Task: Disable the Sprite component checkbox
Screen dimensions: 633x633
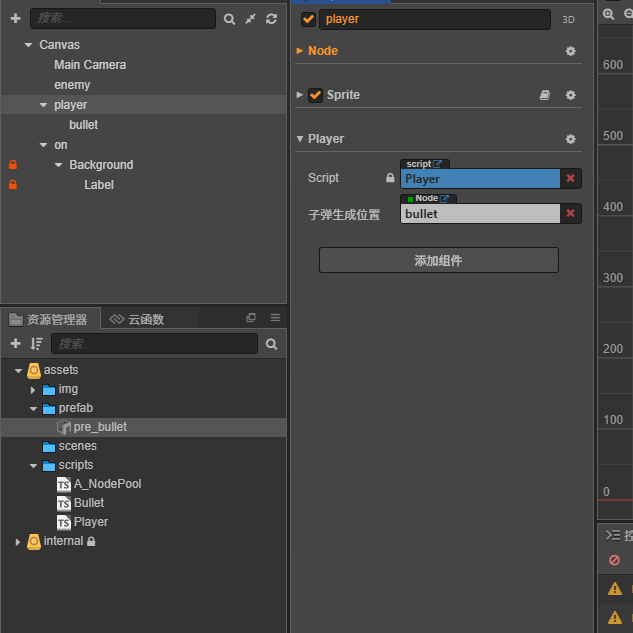Action: (316, 95)
